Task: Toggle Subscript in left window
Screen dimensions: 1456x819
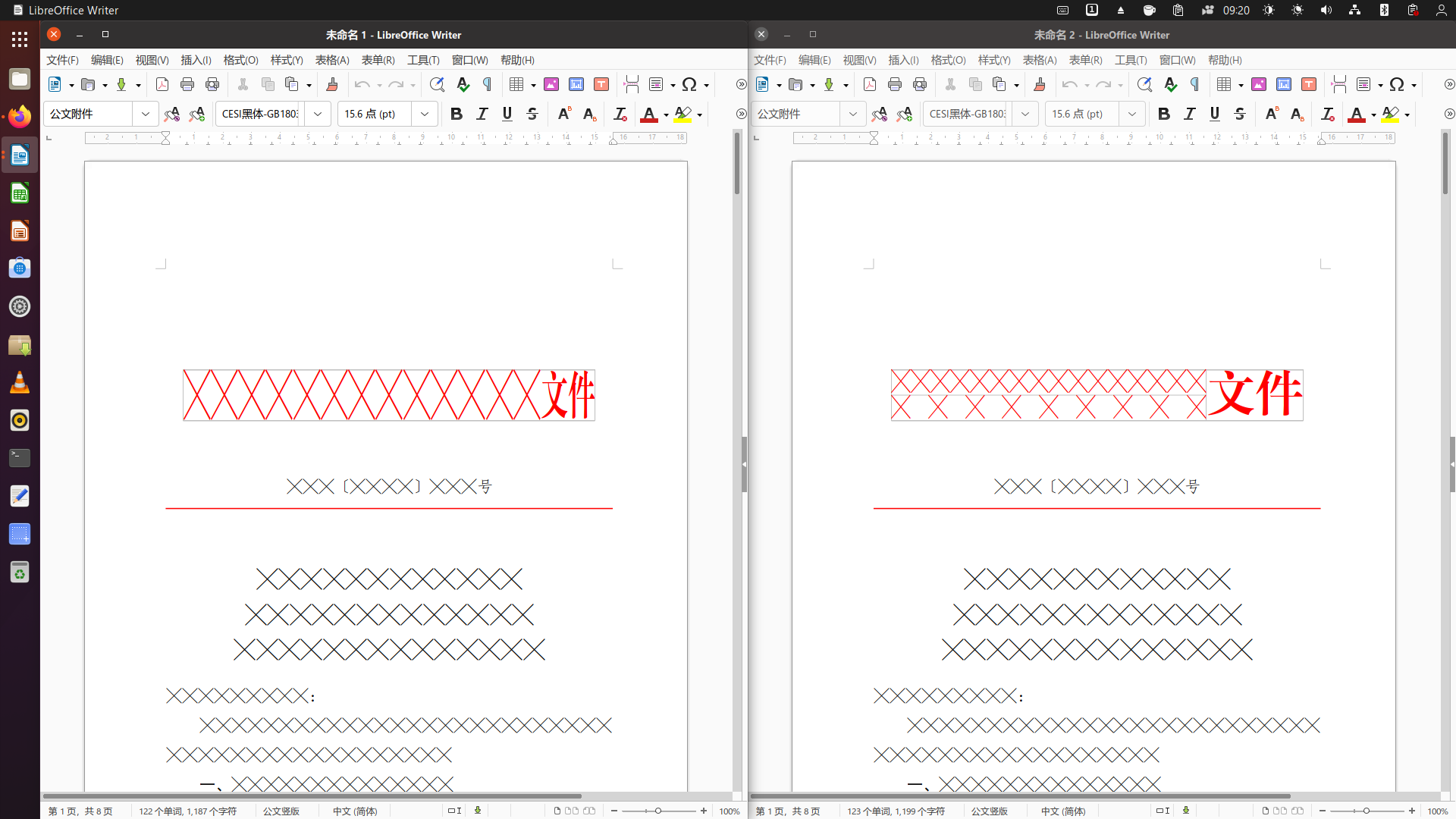Action: [589, 114]
